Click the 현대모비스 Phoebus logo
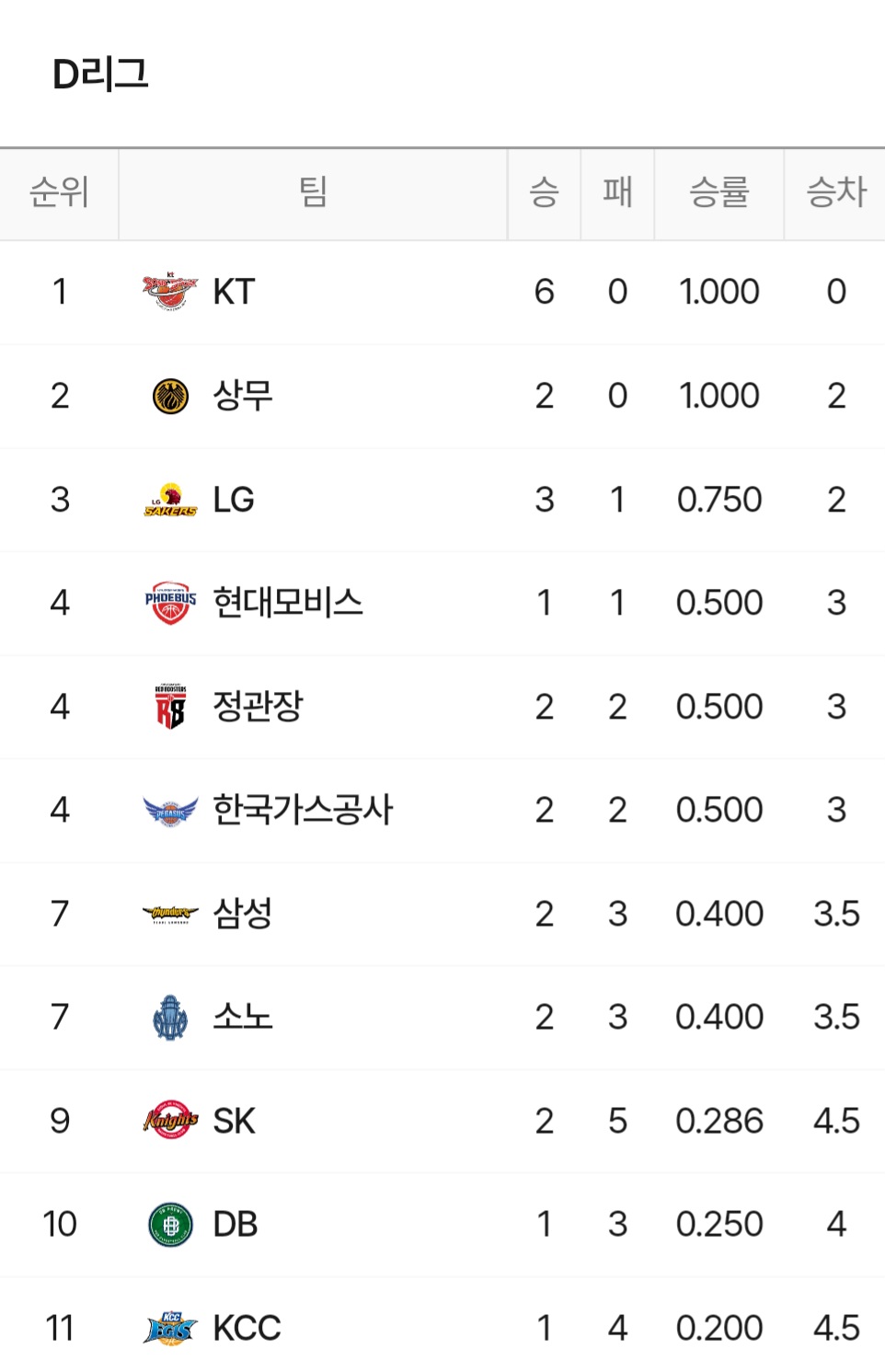 coord(170,603)
